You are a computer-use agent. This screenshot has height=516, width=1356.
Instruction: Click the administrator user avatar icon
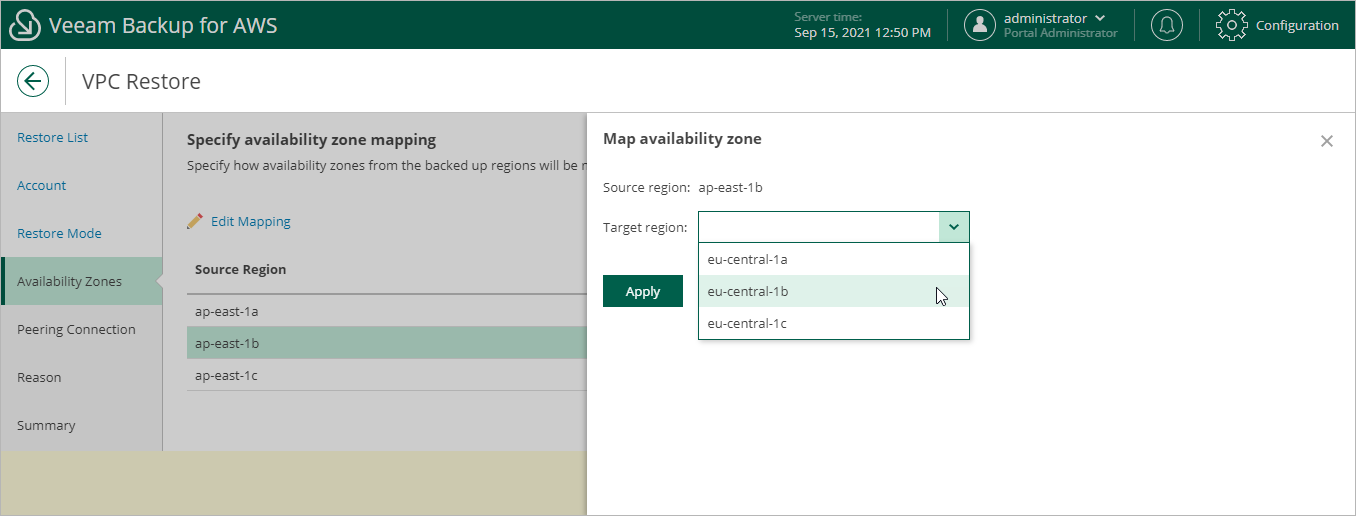click(980, 25)
